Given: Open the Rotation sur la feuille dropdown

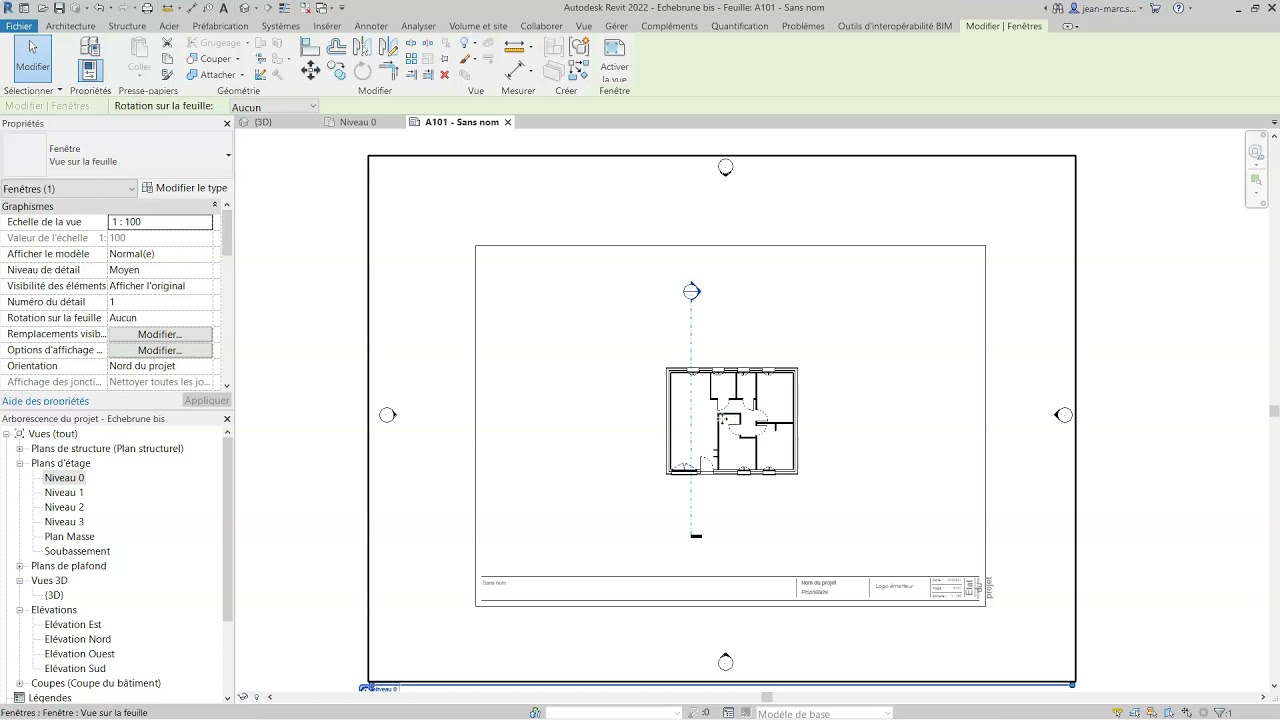Looking at the screenshot, I should 274,107.
